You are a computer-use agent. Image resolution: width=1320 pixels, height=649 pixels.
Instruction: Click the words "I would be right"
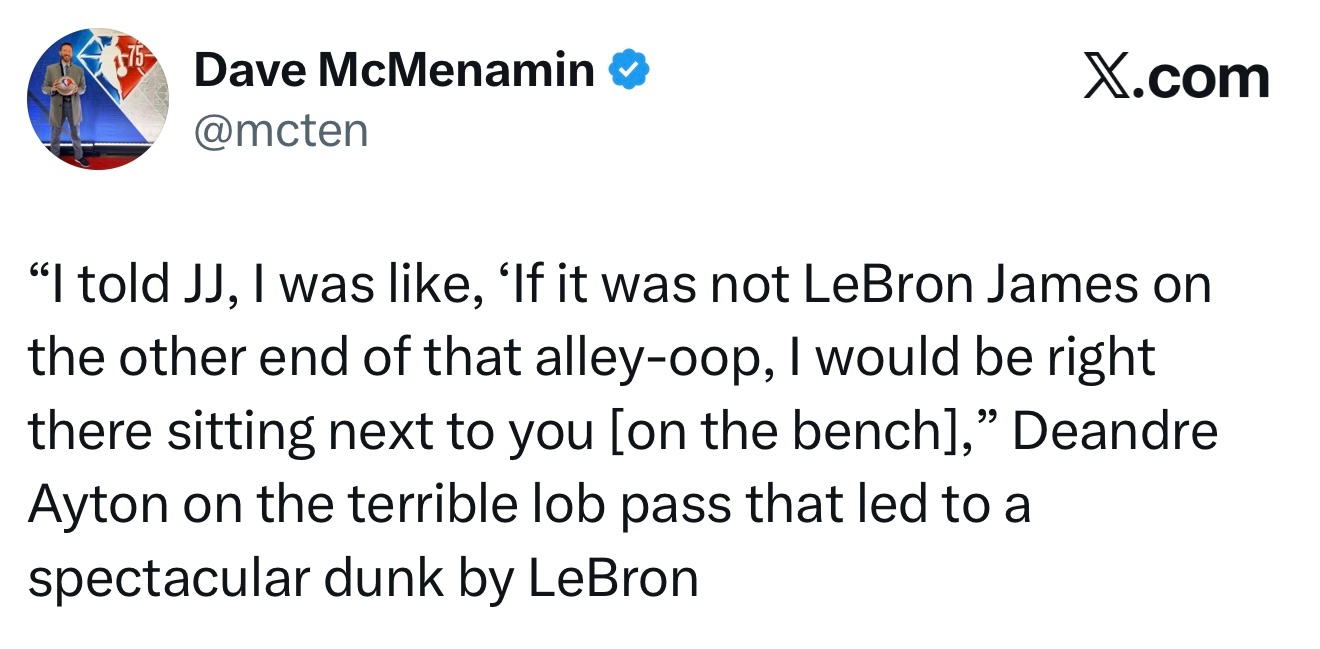point(985,360)
